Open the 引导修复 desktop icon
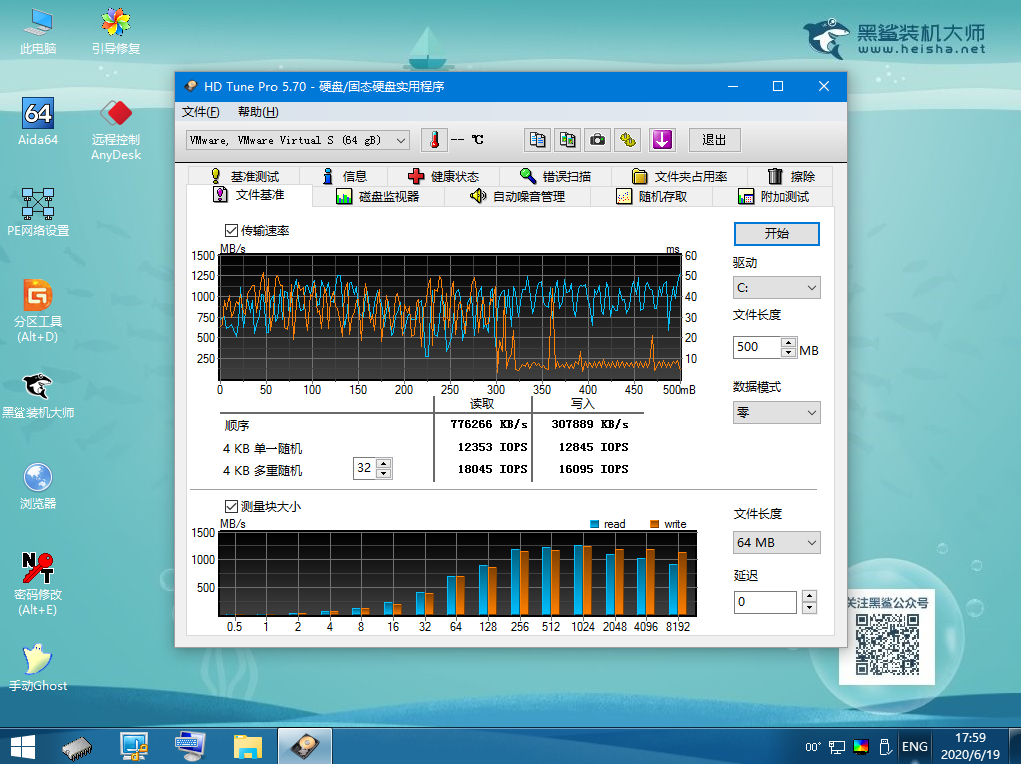This screenshot has width=1021, height=764. 116,31
